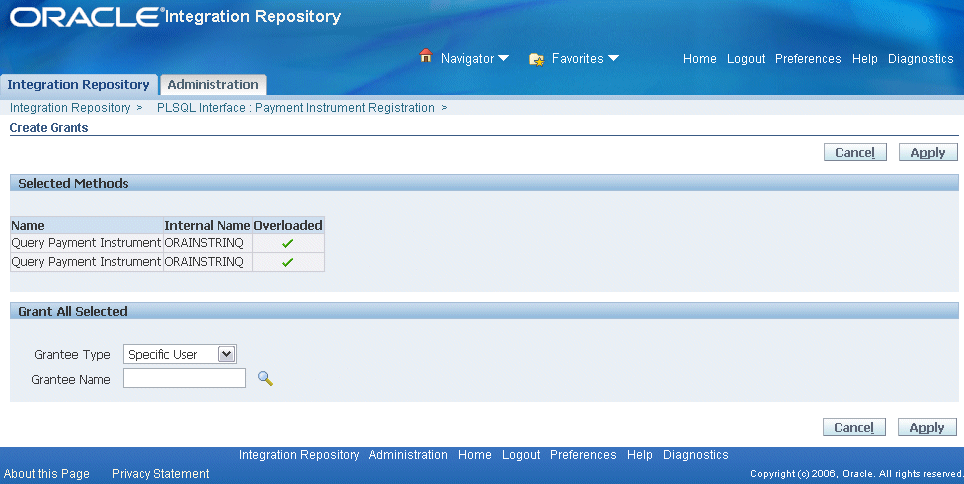964x484 pixels.
Task: Focus the Grantee Name input field
Action: (x=184, y=378)
